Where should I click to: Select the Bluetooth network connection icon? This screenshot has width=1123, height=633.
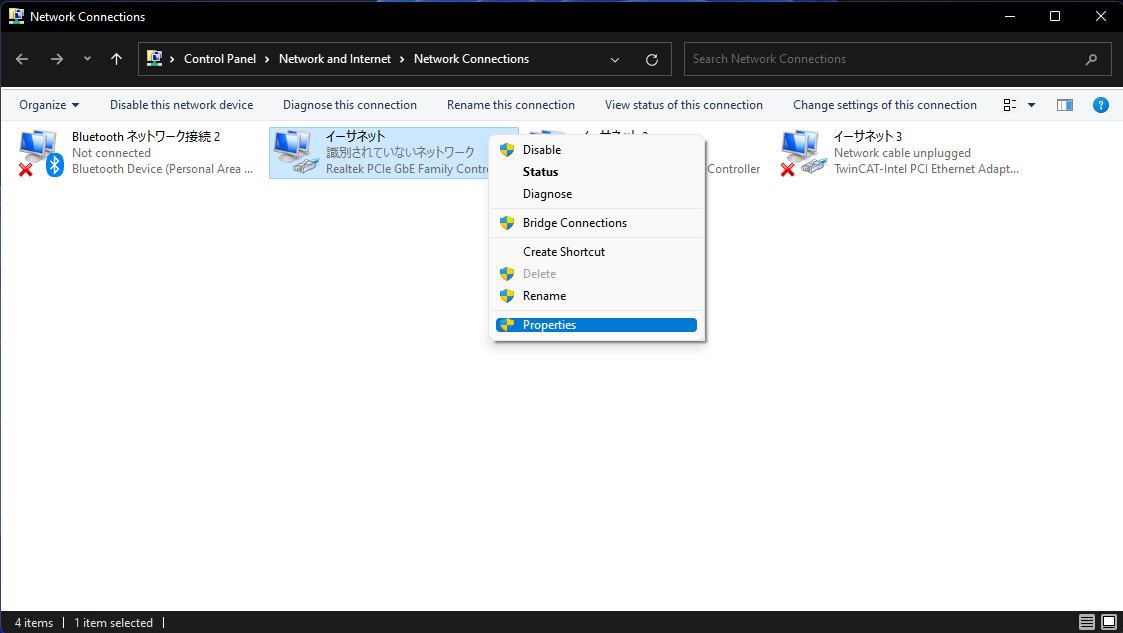click(40, 153)
